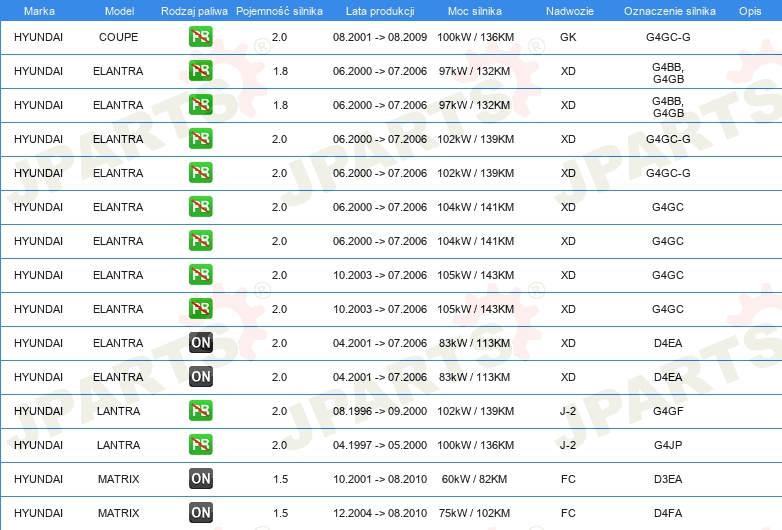Image resolution: width=782 pixels, height=530 pixels.
Task: Click the Pojemność silnika column header
Action: pos(279,11)
